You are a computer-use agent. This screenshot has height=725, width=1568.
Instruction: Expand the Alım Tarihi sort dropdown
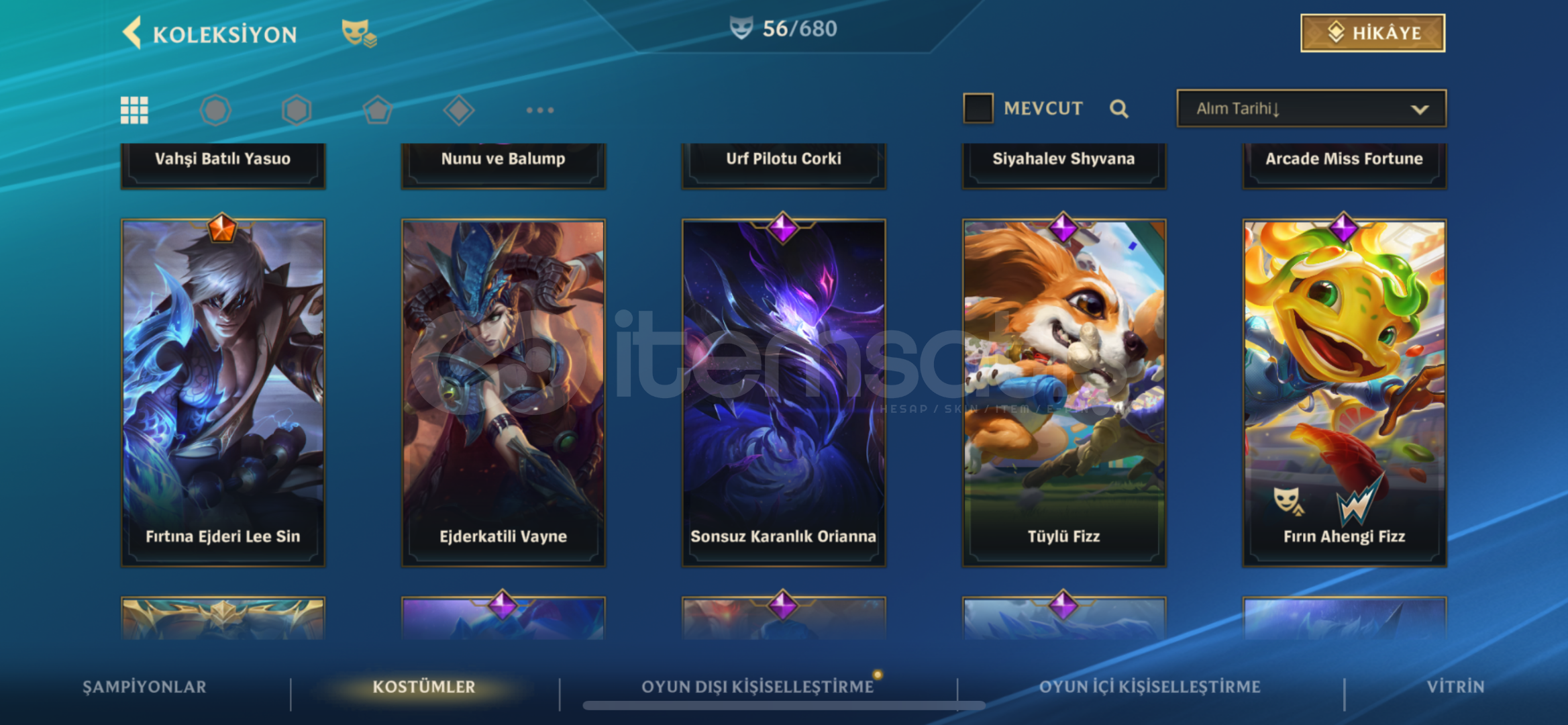click(x=1311, y=108)
